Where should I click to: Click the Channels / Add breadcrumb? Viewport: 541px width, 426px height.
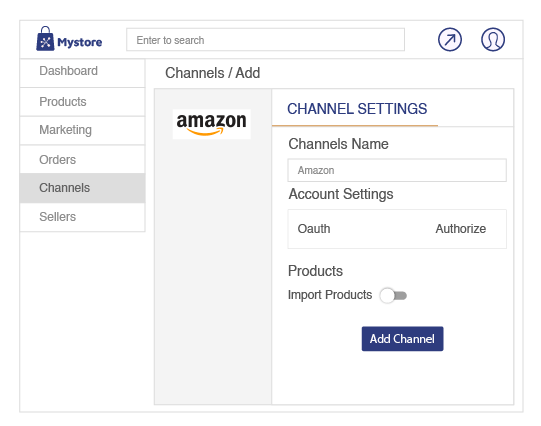213,73
